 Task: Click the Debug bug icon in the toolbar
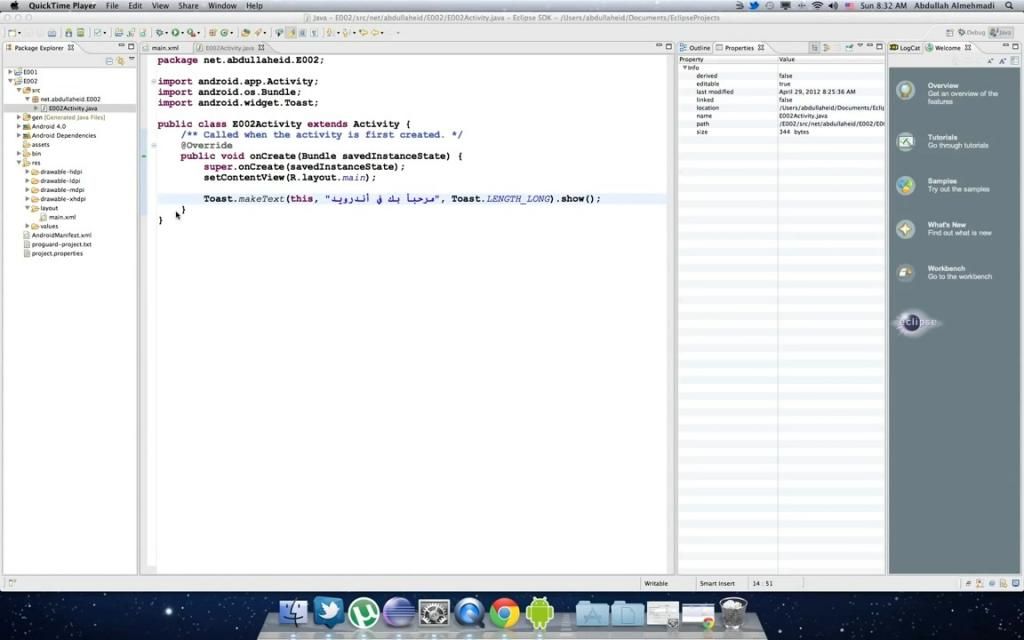pos(159,33)
